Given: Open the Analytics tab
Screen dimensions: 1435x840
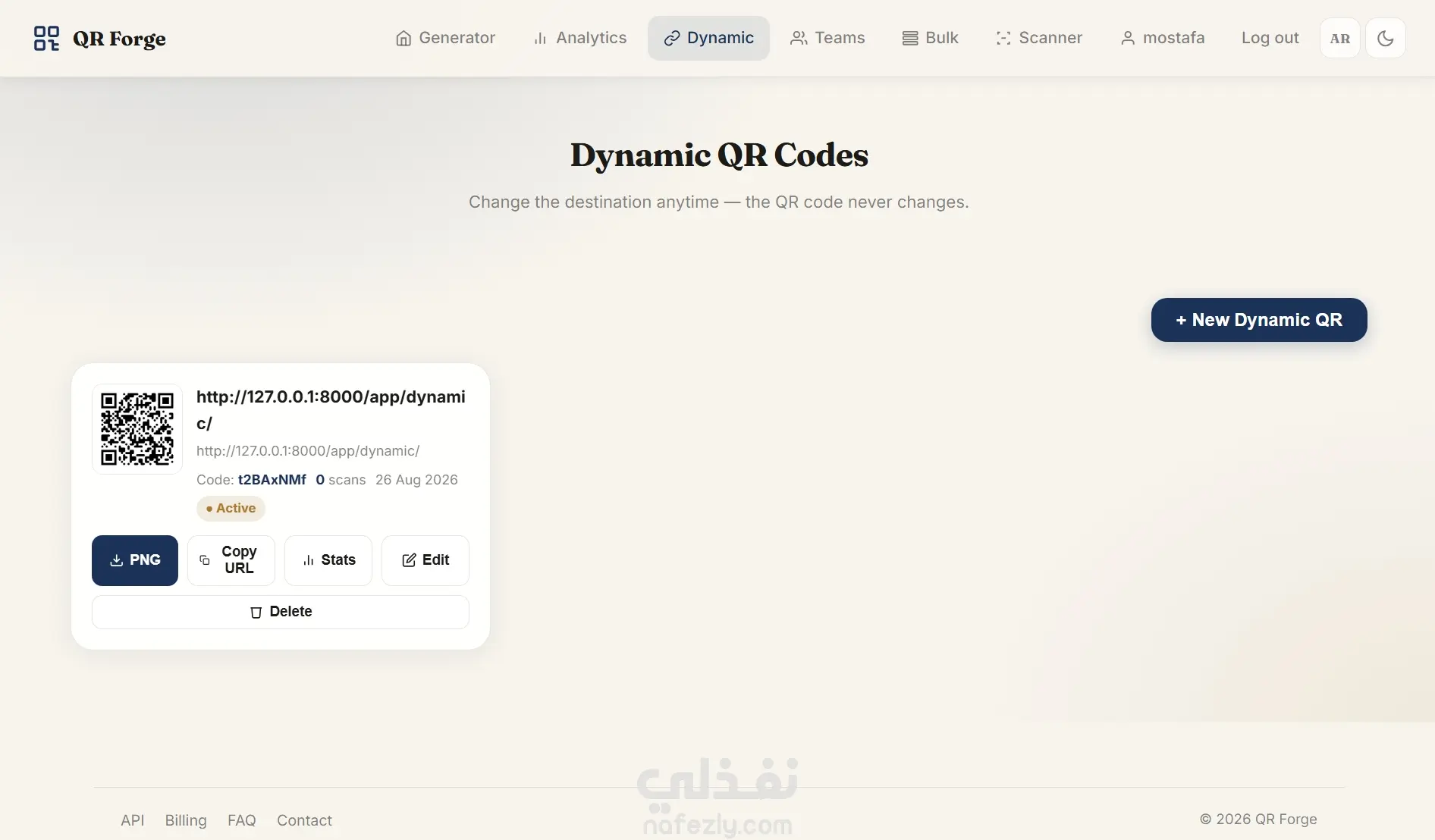Looking at the screenshot, I should click(x=580, y=38).
